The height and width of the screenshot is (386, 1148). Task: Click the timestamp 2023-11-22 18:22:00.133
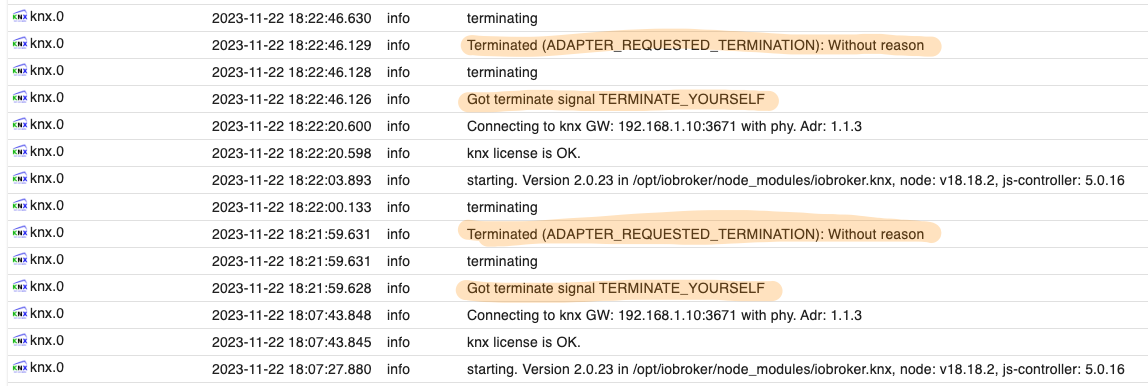(x=291, y=208)
